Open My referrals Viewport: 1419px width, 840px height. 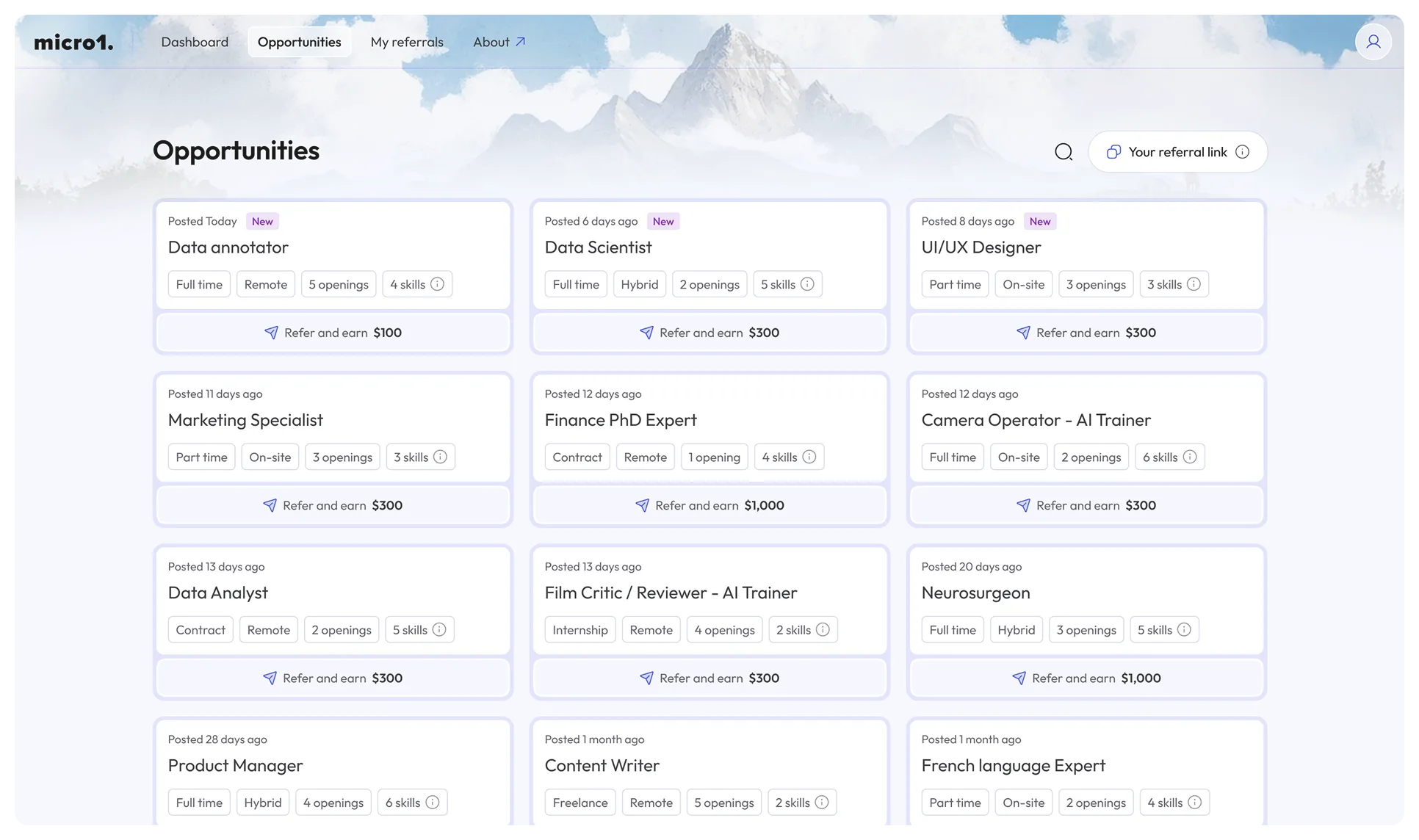click(407, 42)
